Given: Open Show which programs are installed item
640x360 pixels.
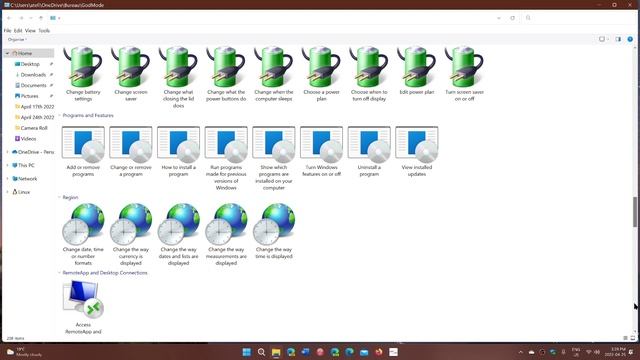Looking at the screenshot, I should [273, 158].
